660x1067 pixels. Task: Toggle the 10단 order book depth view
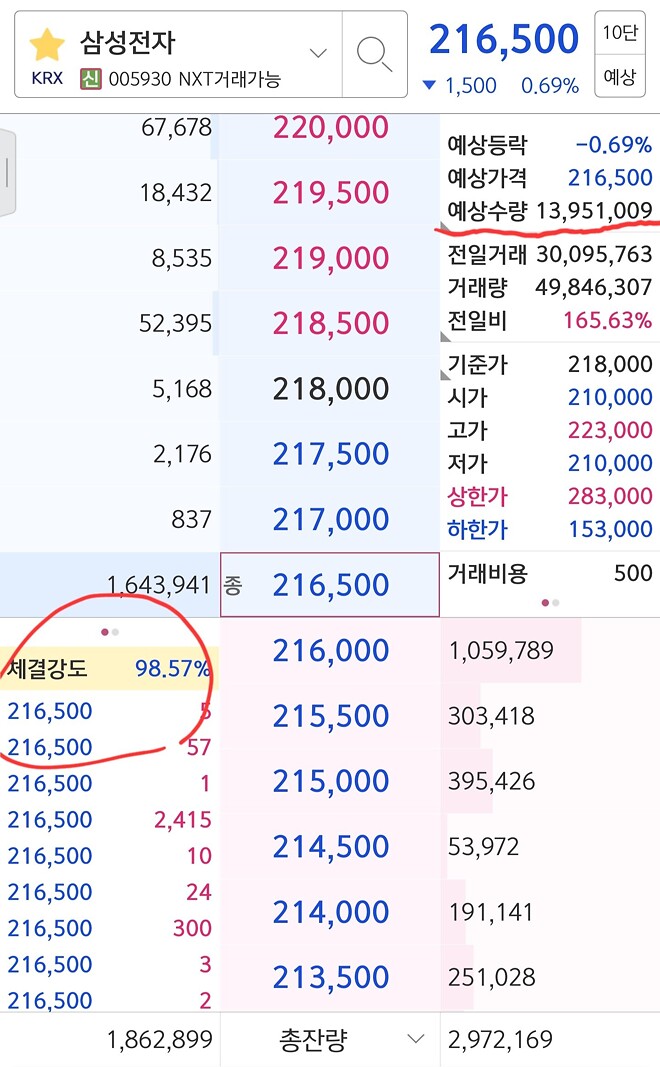coord(620,32)
